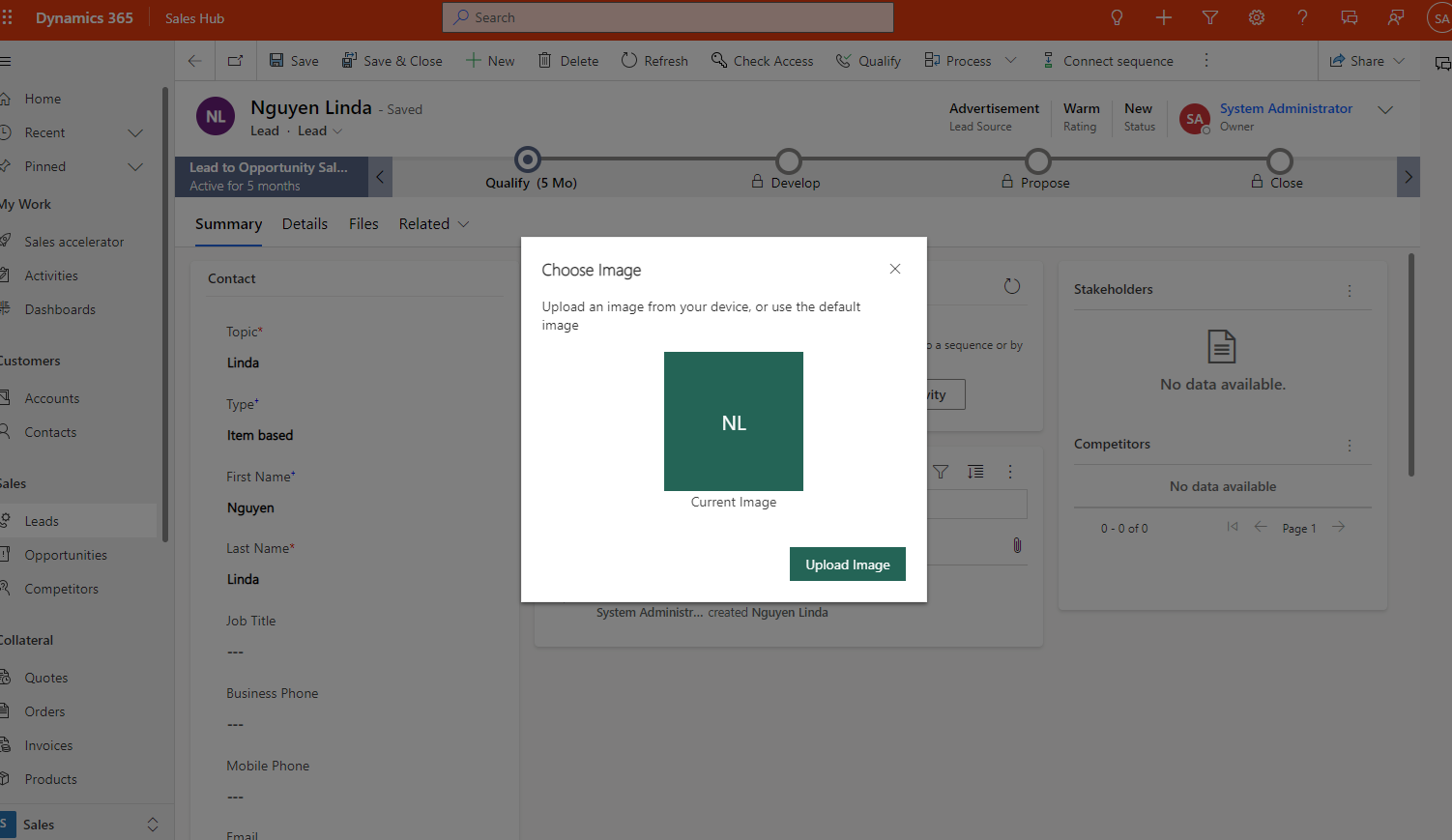The width and height of the screenshot is (1452, 840).
Task: Click Connect sequence command
Action: (x=1107, y=61)
